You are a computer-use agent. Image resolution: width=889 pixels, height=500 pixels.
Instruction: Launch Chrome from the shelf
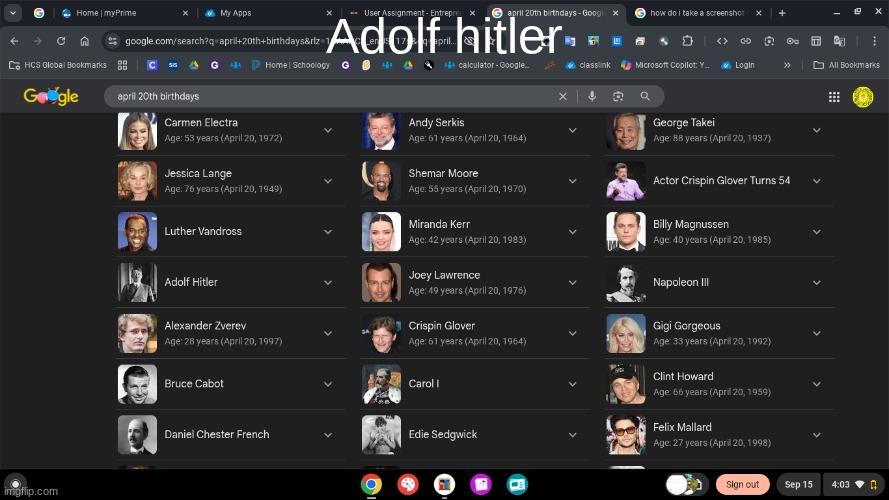[x=371, y=484]
